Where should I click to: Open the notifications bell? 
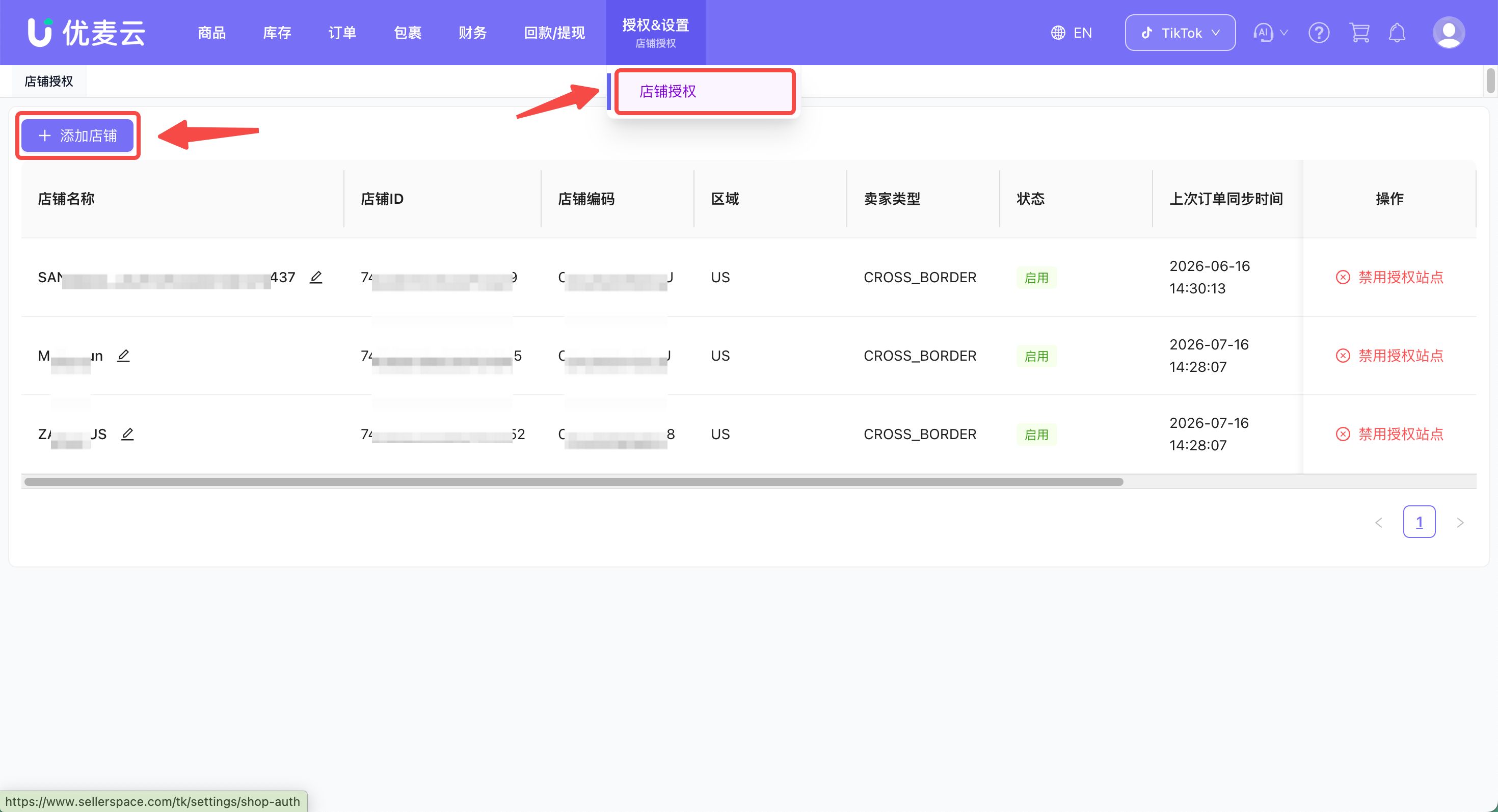click(1397, 33)
